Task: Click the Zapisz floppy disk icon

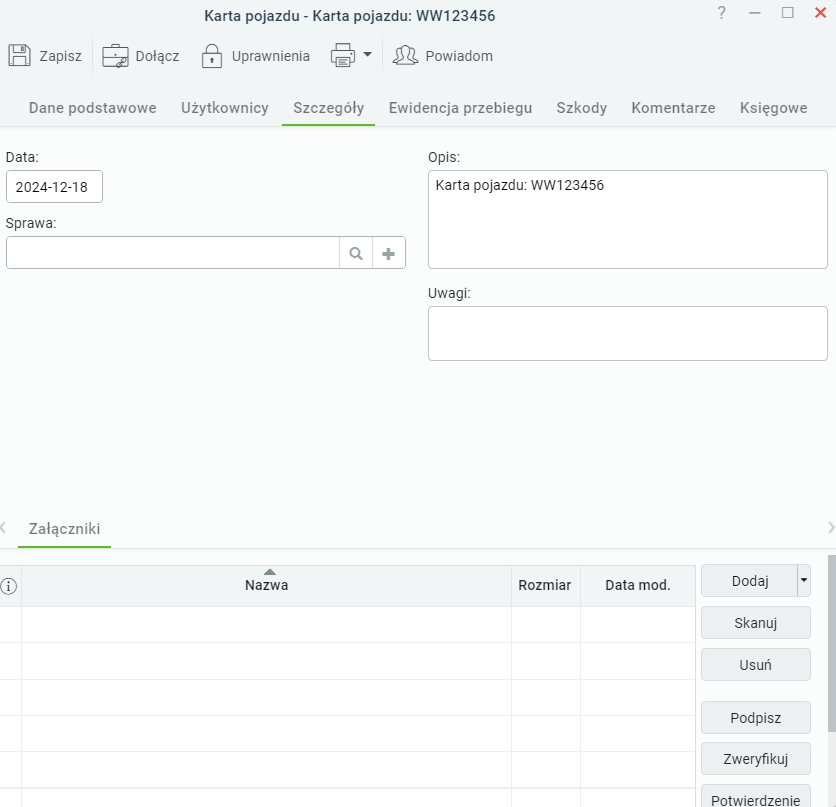Action: [x=20, y=55]
